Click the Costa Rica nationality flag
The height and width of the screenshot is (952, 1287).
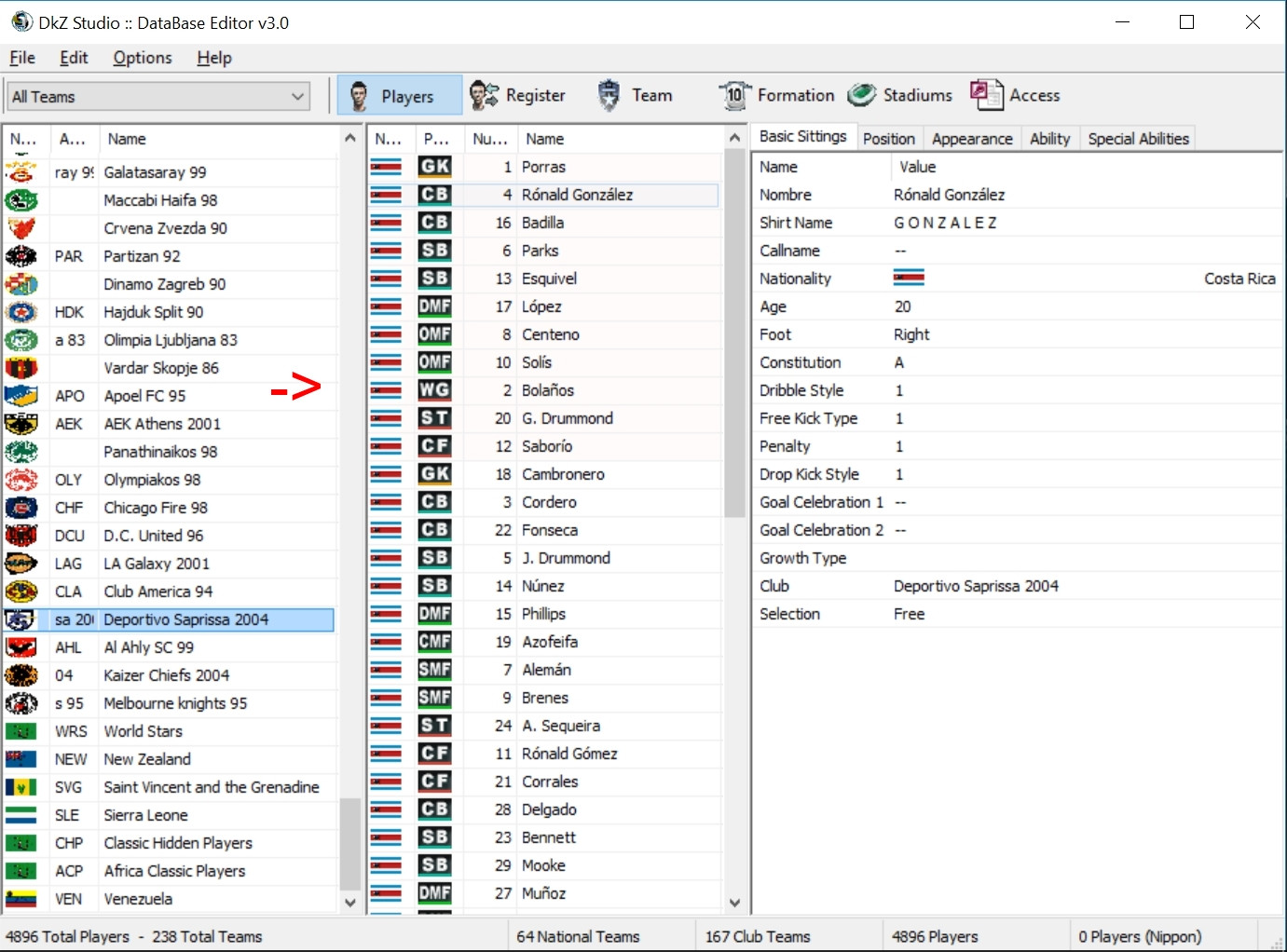click(x=909, y=279)
